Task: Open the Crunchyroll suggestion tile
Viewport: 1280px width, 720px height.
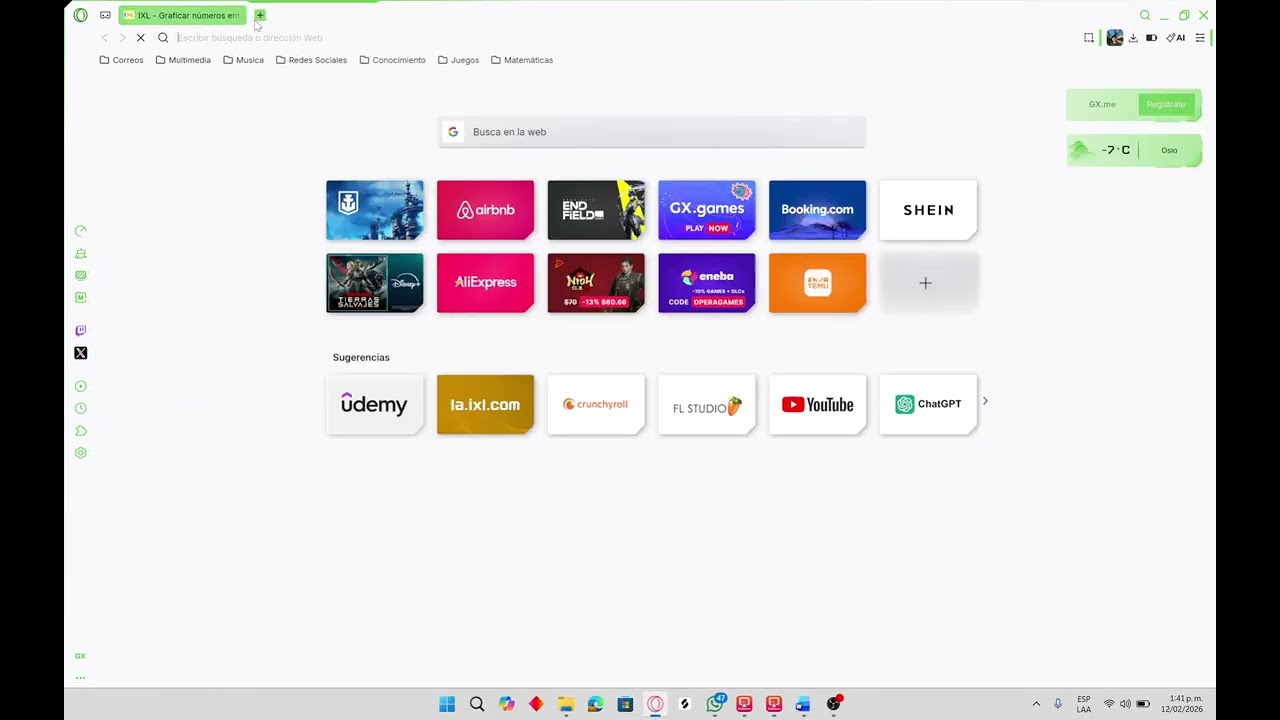Action: 596,404
